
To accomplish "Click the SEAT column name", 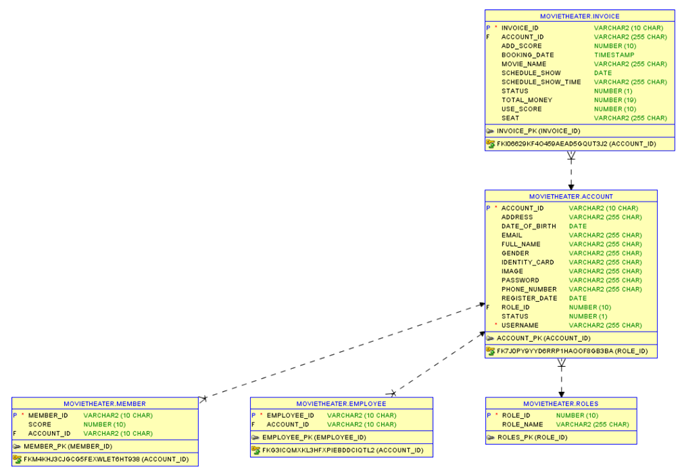I will tap(510, 118).
